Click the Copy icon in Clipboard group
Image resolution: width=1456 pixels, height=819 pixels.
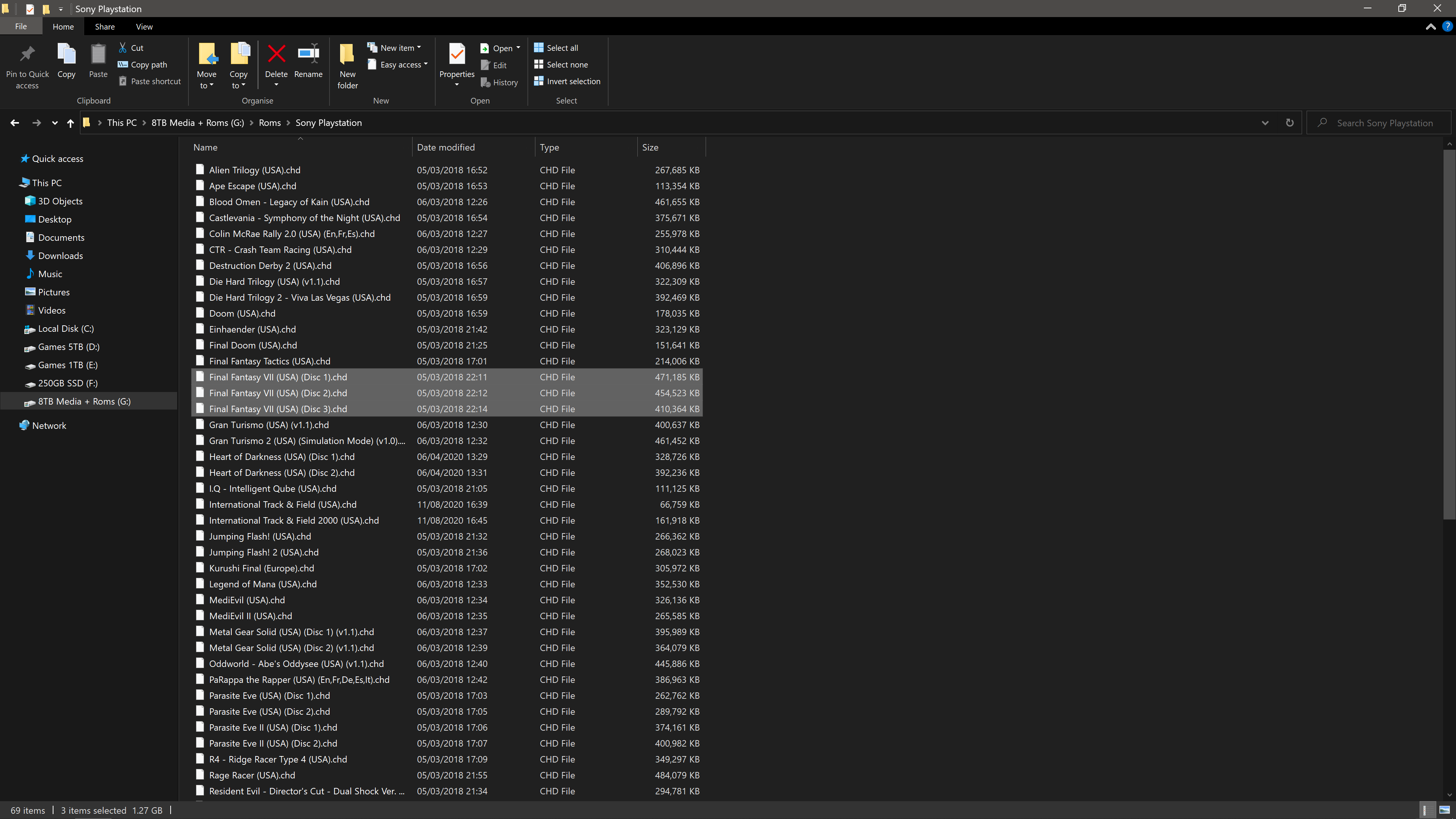(x=66, y=54)
